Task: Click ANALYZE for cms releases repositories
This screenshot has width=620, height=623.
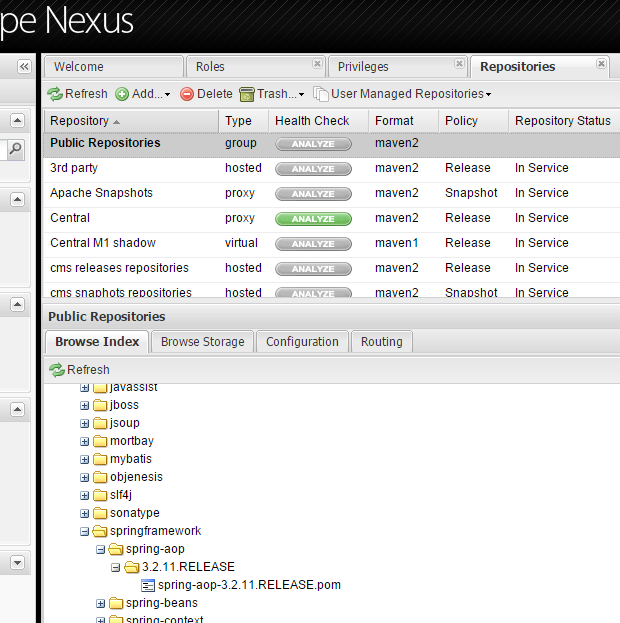Action: coord(313,269)
